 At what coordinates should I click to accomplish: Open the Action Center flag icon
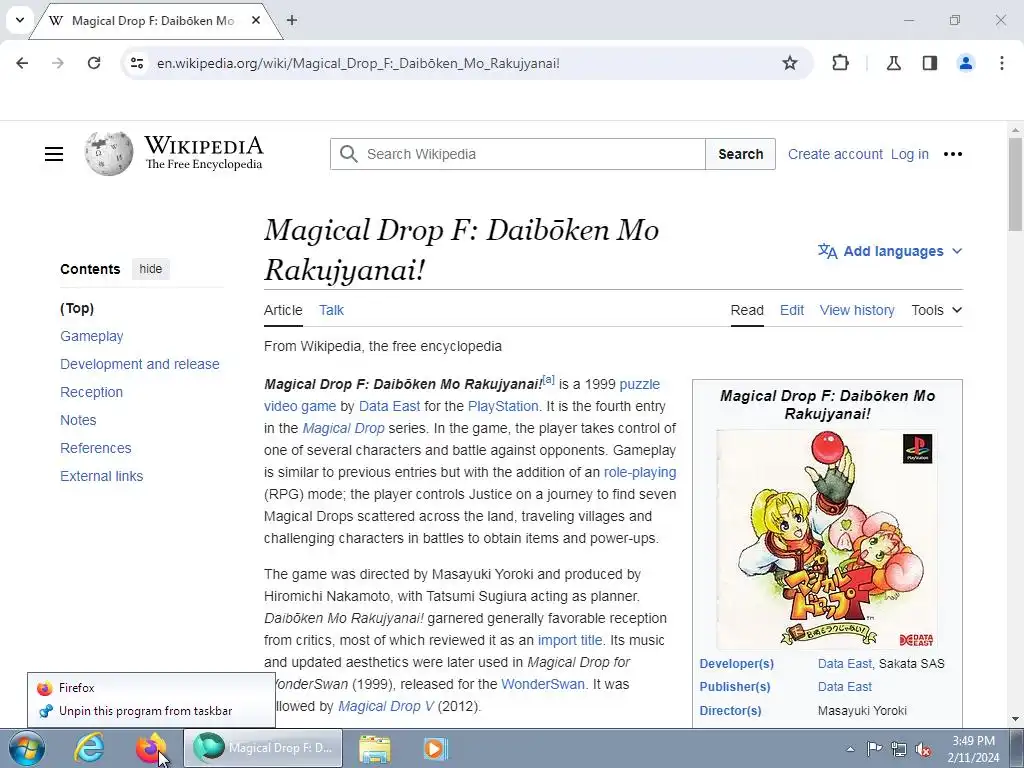click(x=873, y=749)
